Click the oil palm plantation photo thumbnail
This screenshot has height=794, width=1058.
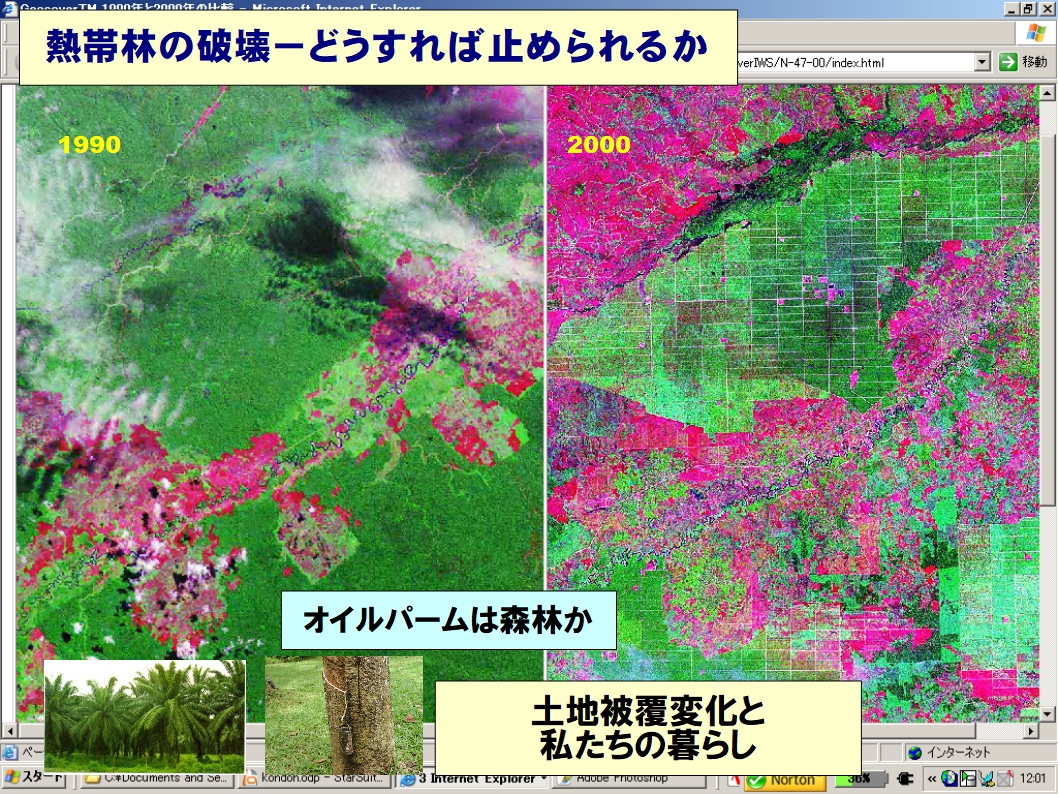click(144, 716)
